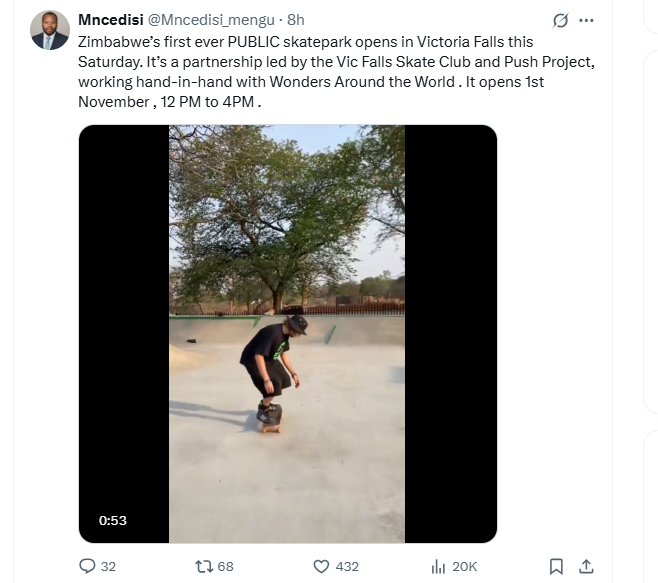658x583 pixels.
Task: Click the display name Mncedisi
Action: click(111, 20)
